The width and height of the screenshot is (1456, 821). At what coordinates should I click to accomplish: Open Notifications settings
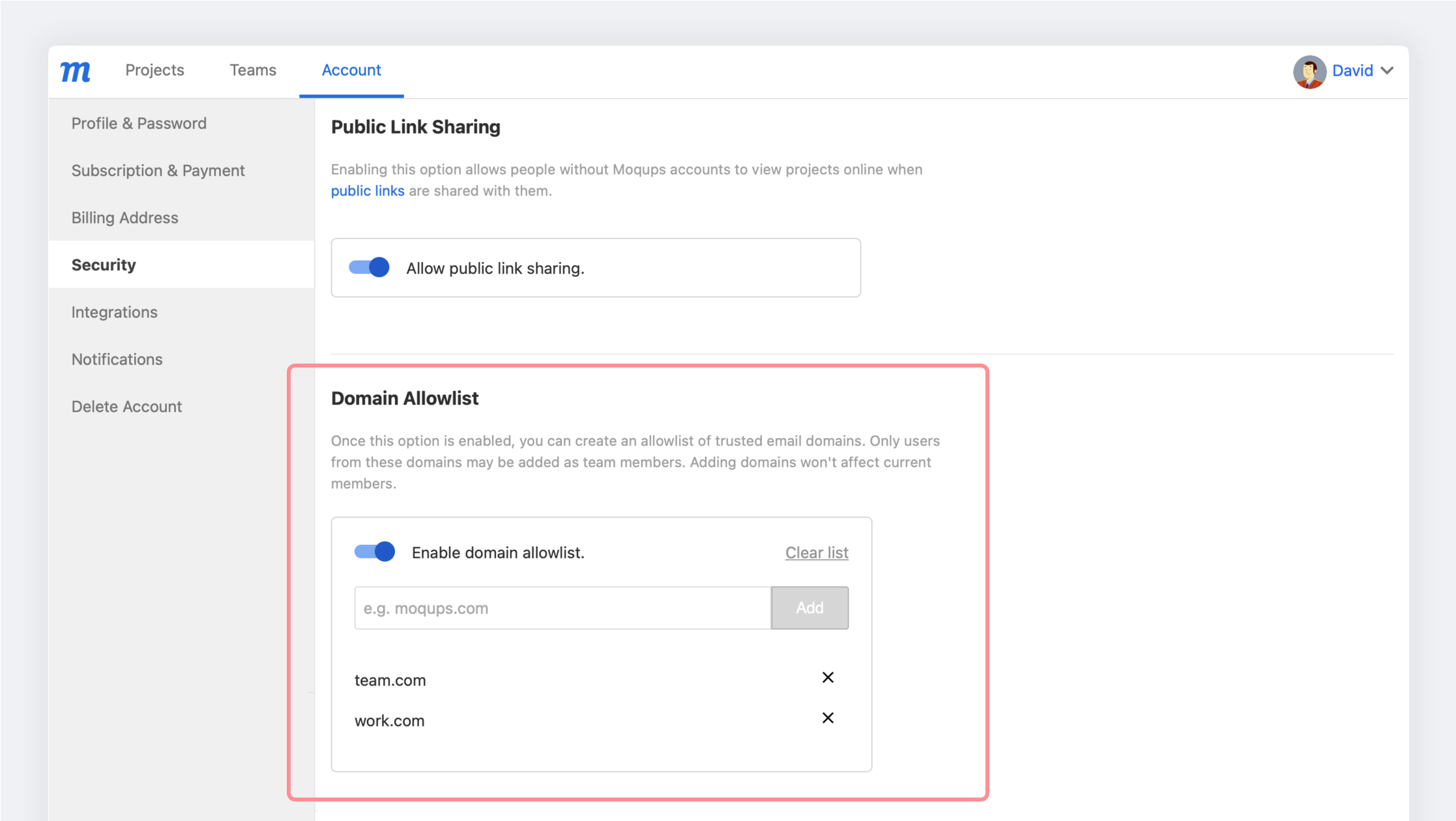[117, 360]
